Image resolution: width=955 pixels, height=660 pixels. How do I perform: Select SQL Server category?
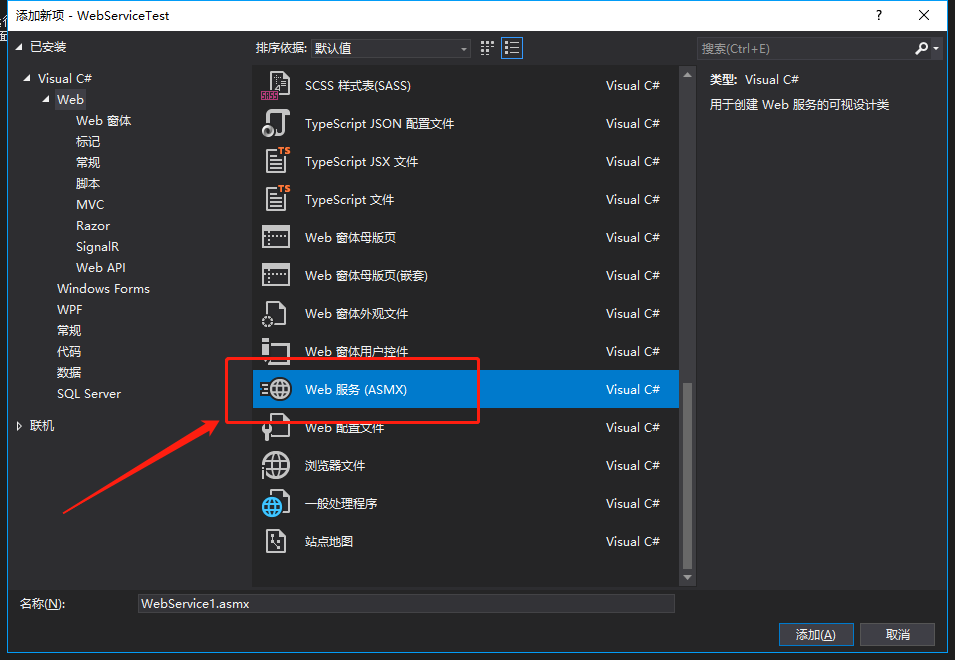tap(89, 393)
